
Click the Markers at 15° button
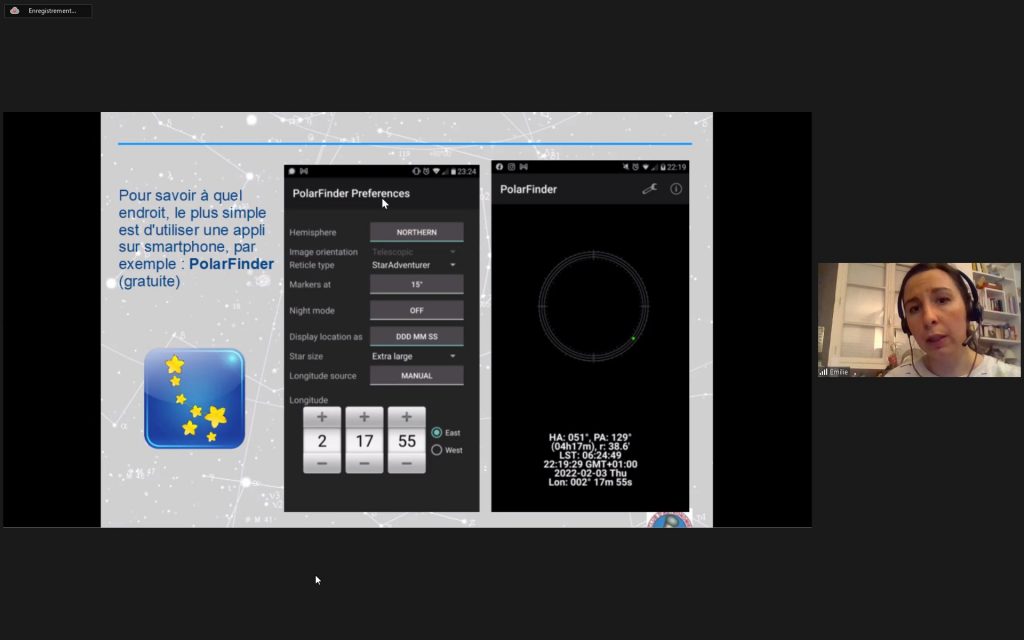(417, 284)
